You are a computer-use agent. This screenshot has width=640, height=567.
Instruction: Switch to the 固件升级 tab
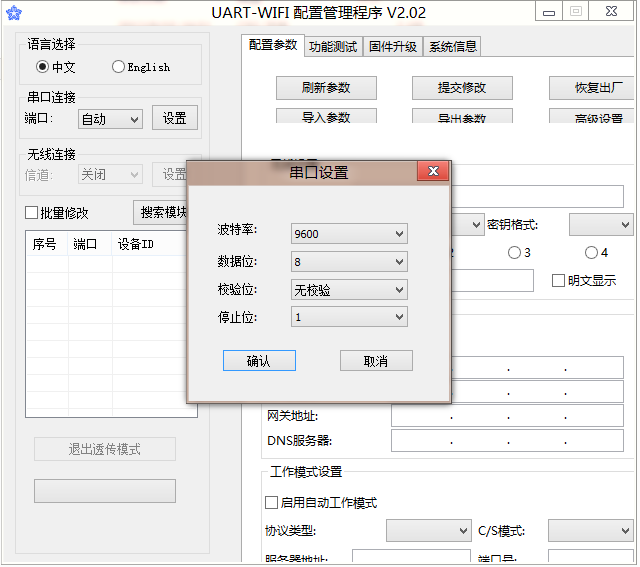click(x=393, y=47)
